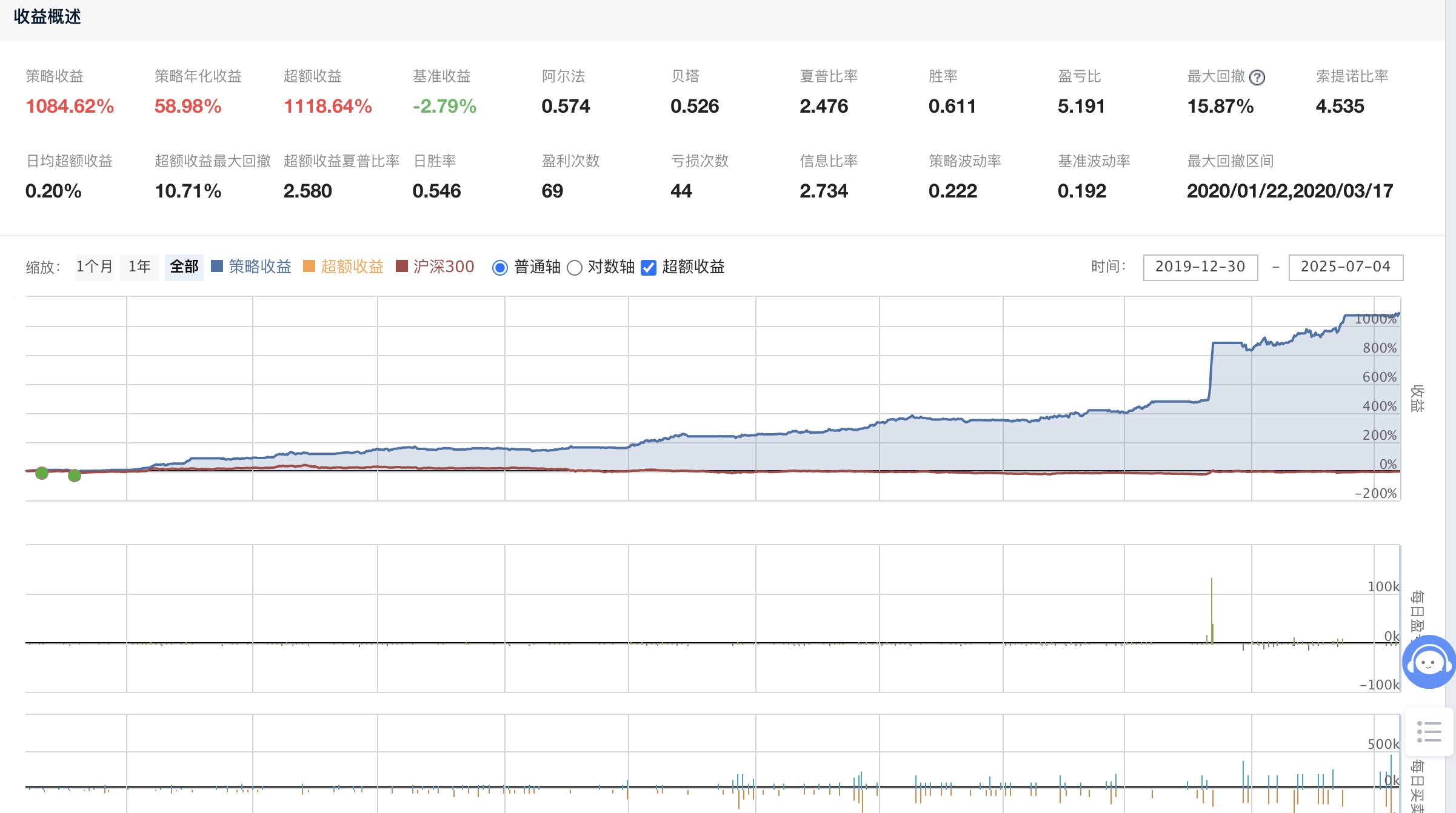The image size is (1456, 813).
Task: Click the 日均超额收益 value 0.20%
Action: click(x=53, y=191)
